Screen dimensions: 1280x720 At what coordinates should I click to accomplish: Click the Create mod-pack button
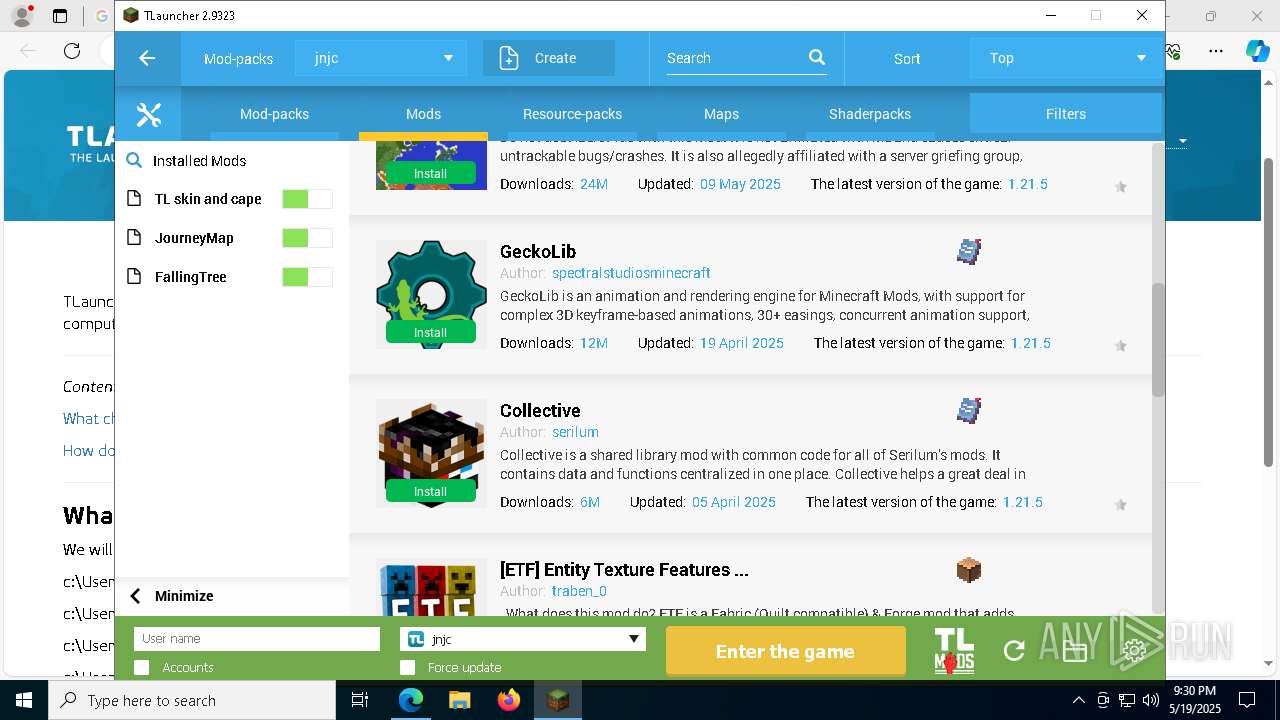click(549, 58)
